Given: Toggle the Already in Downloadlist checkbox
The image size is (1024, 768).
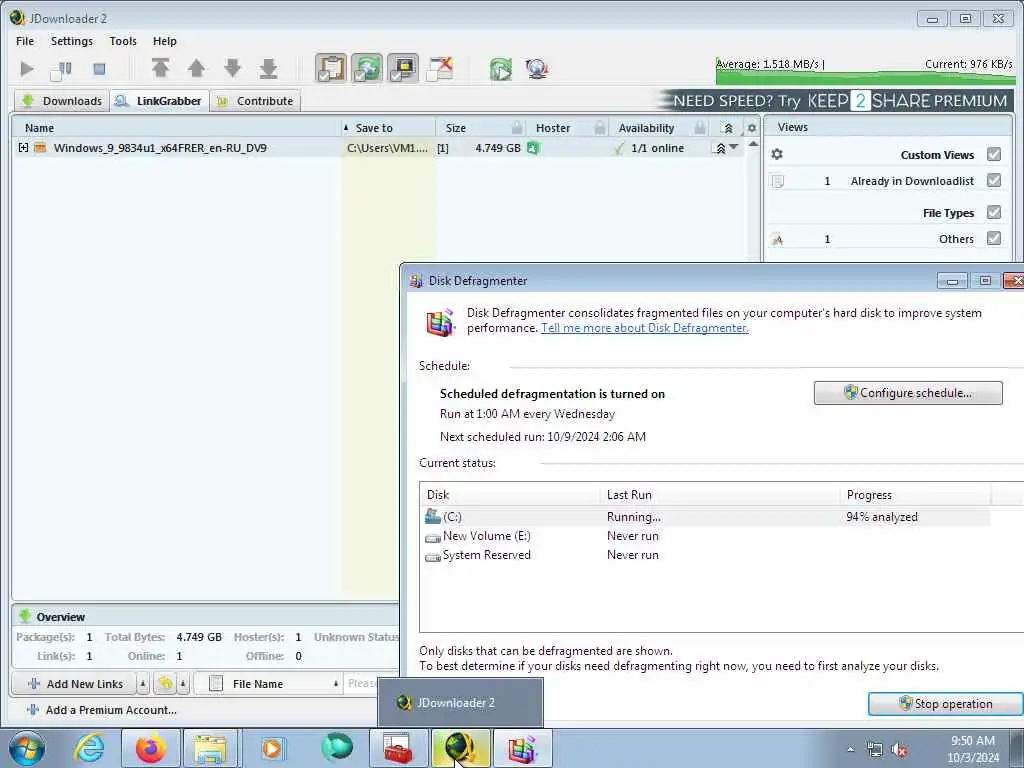Looking at the screenshot, I should tap(994, 180).
